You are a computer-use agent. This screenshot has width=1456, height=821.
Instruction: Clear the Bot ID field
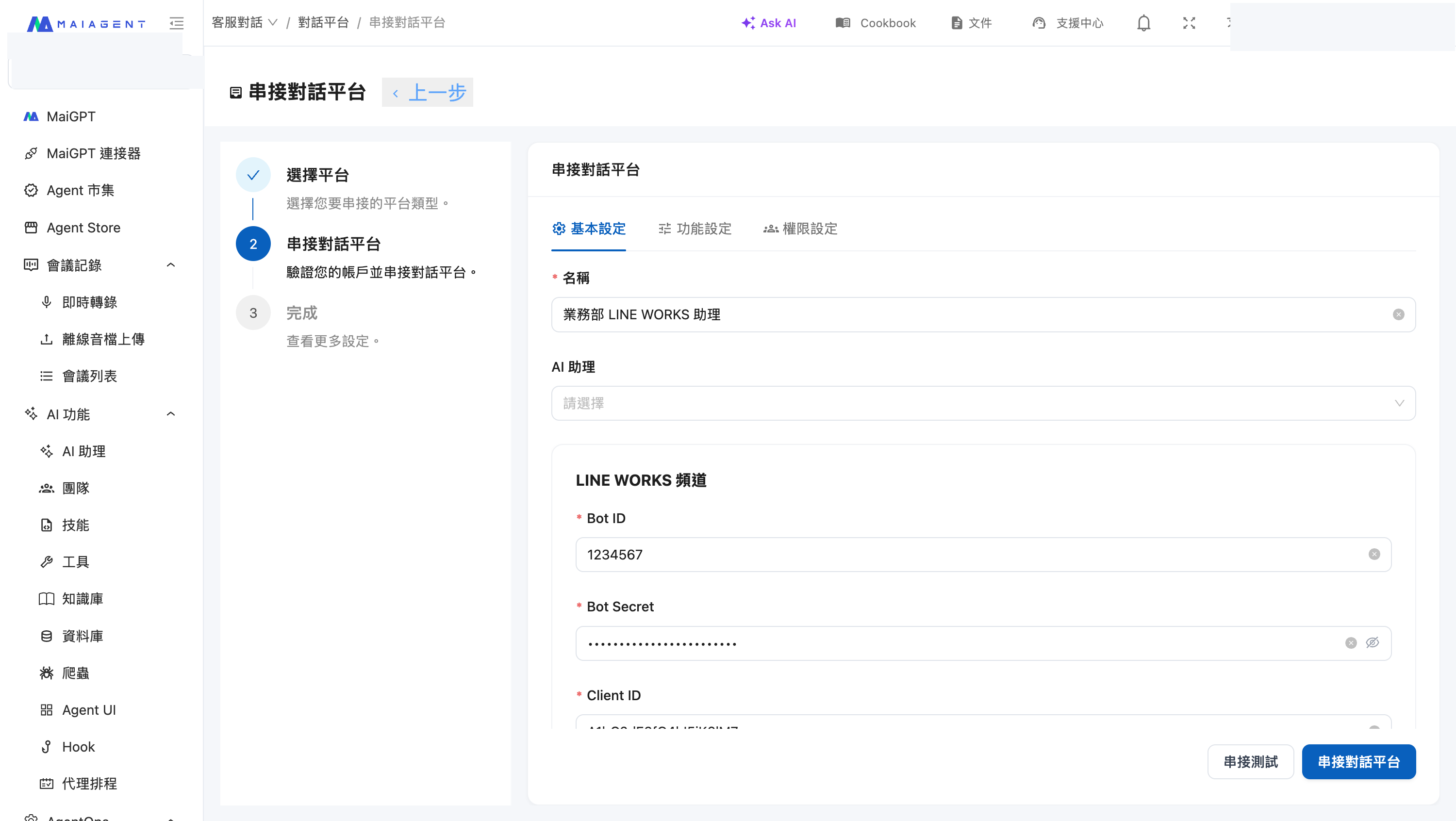[x=1374, y=554]
